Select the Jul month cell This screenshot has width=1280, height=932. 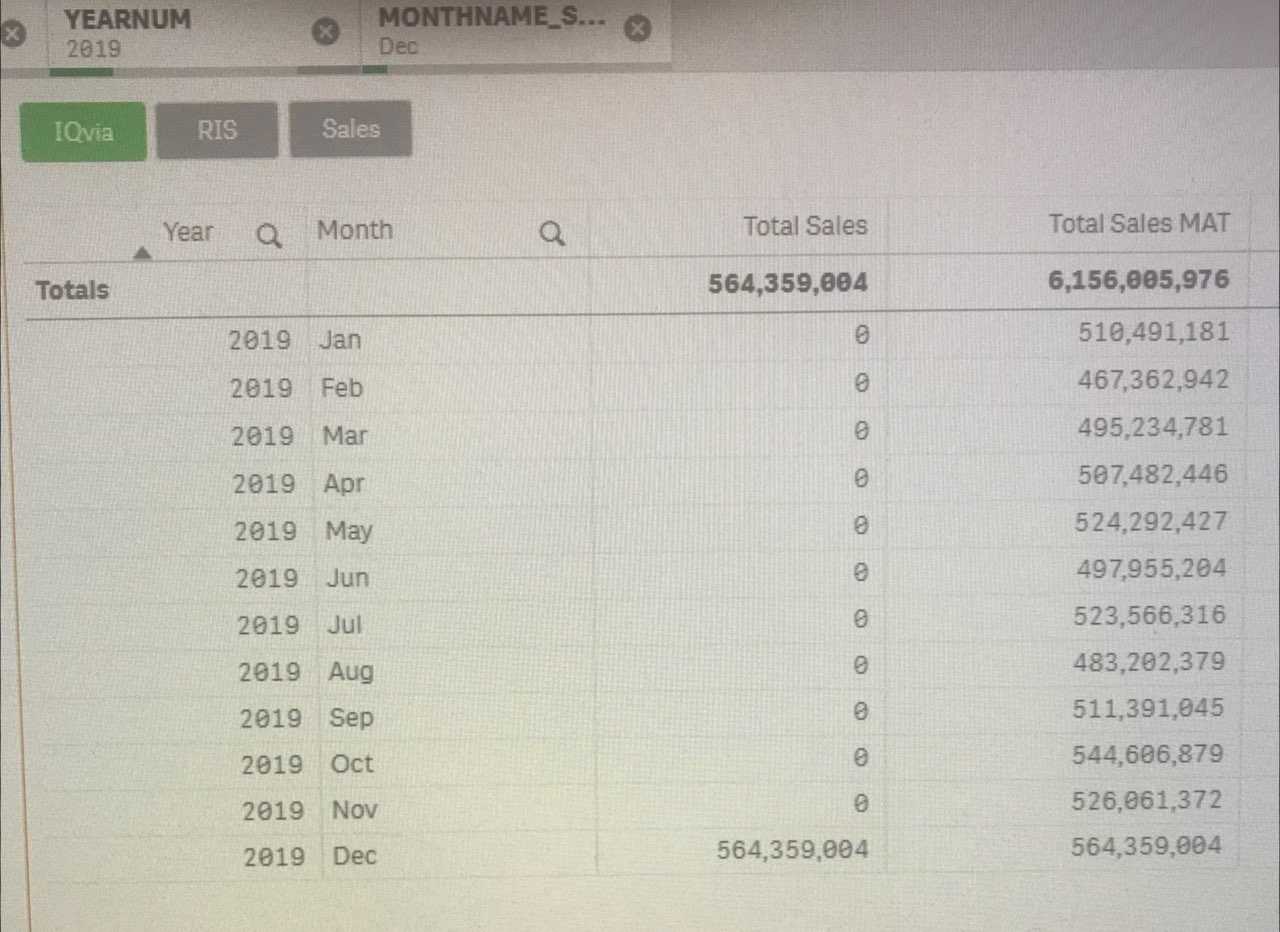[x=345, y=625]
